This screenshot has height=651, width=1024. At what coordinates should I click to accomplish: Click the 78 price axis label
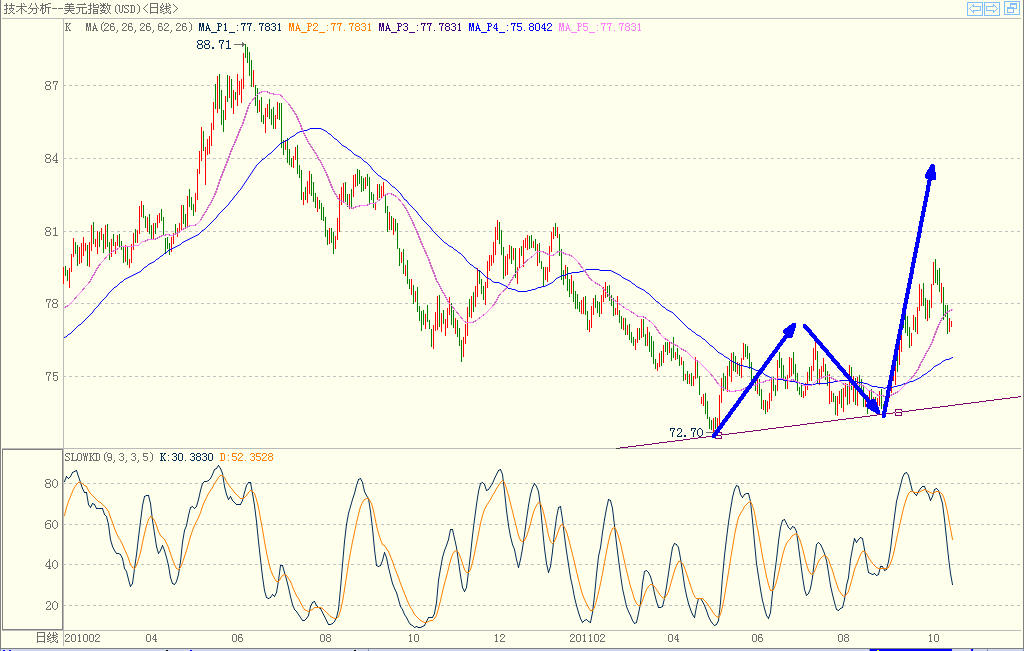click(x=52, y=304)
